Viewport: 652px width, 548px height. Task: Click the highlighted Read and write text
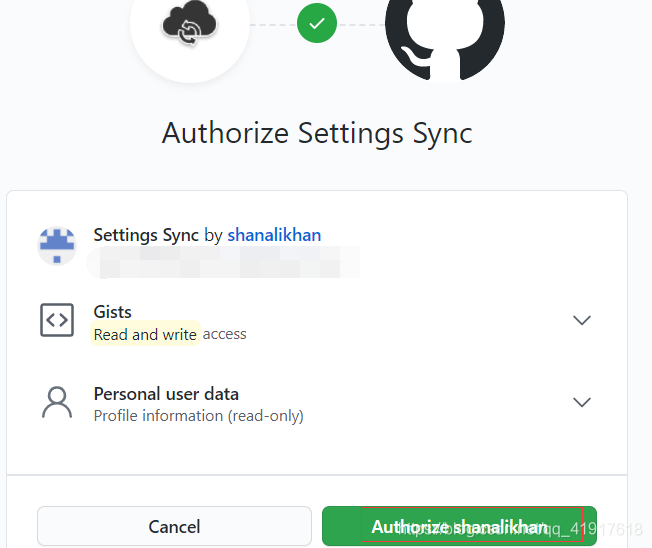click(145, 334)
